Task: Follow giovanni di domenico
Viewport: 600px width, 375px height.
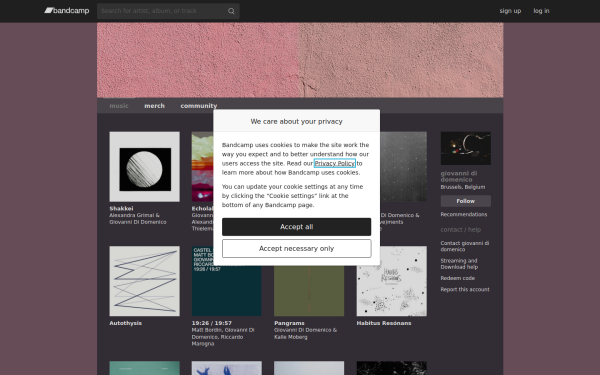Action: point(466,201)
